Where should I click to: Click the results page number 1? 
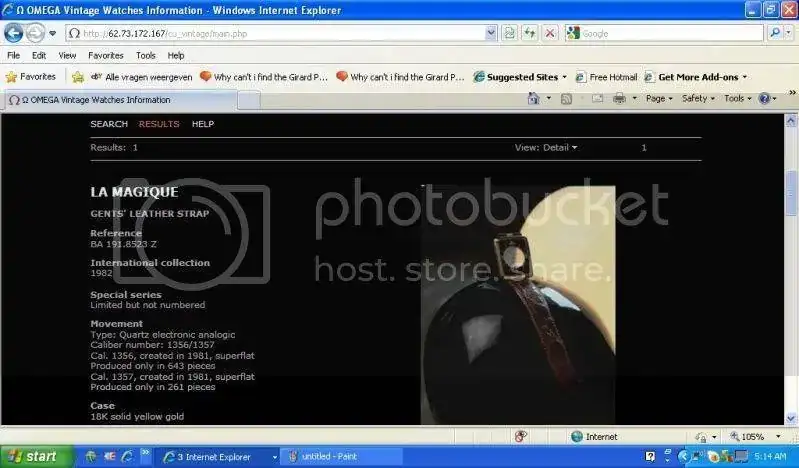(x=644, y=147)
